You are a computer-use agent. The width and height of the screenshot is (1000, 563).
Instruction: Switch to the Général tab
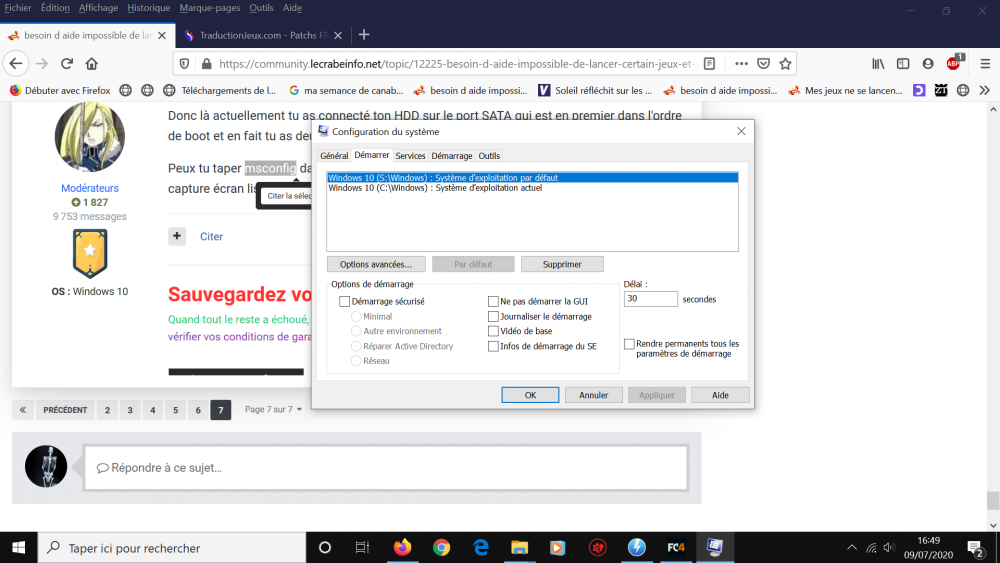[x=334, y=156]
